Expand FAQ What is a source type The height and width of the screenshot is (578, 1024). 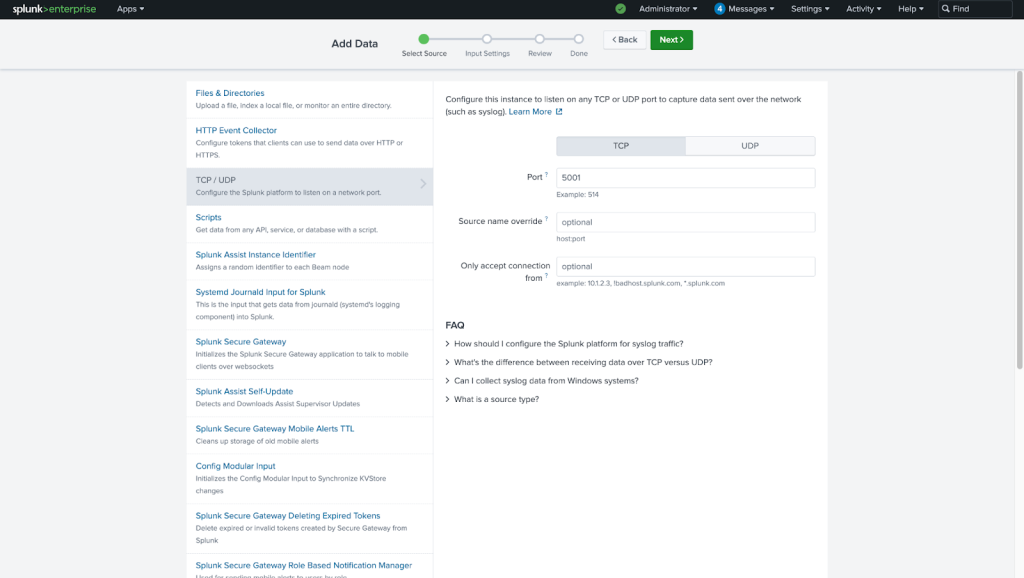[x=492, y=399]
